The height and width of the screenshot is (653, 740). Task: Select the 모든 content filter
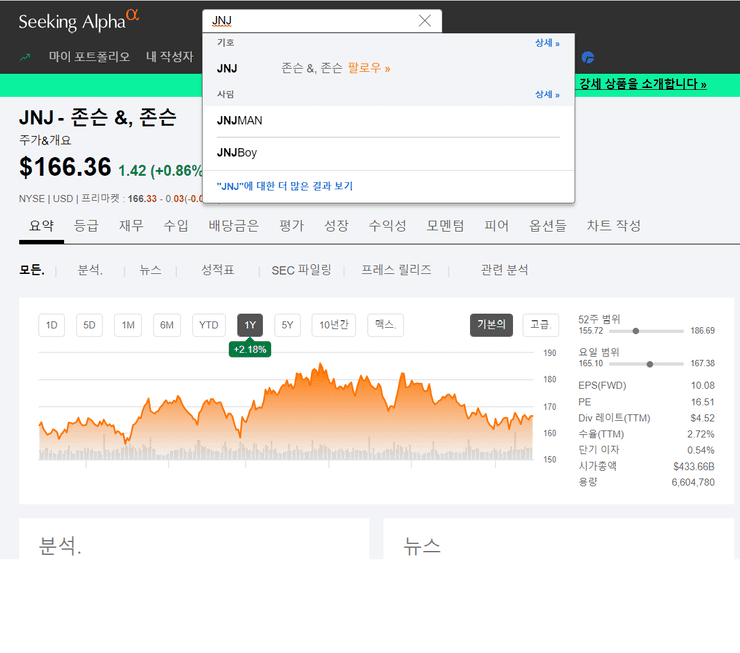[32, 270]
